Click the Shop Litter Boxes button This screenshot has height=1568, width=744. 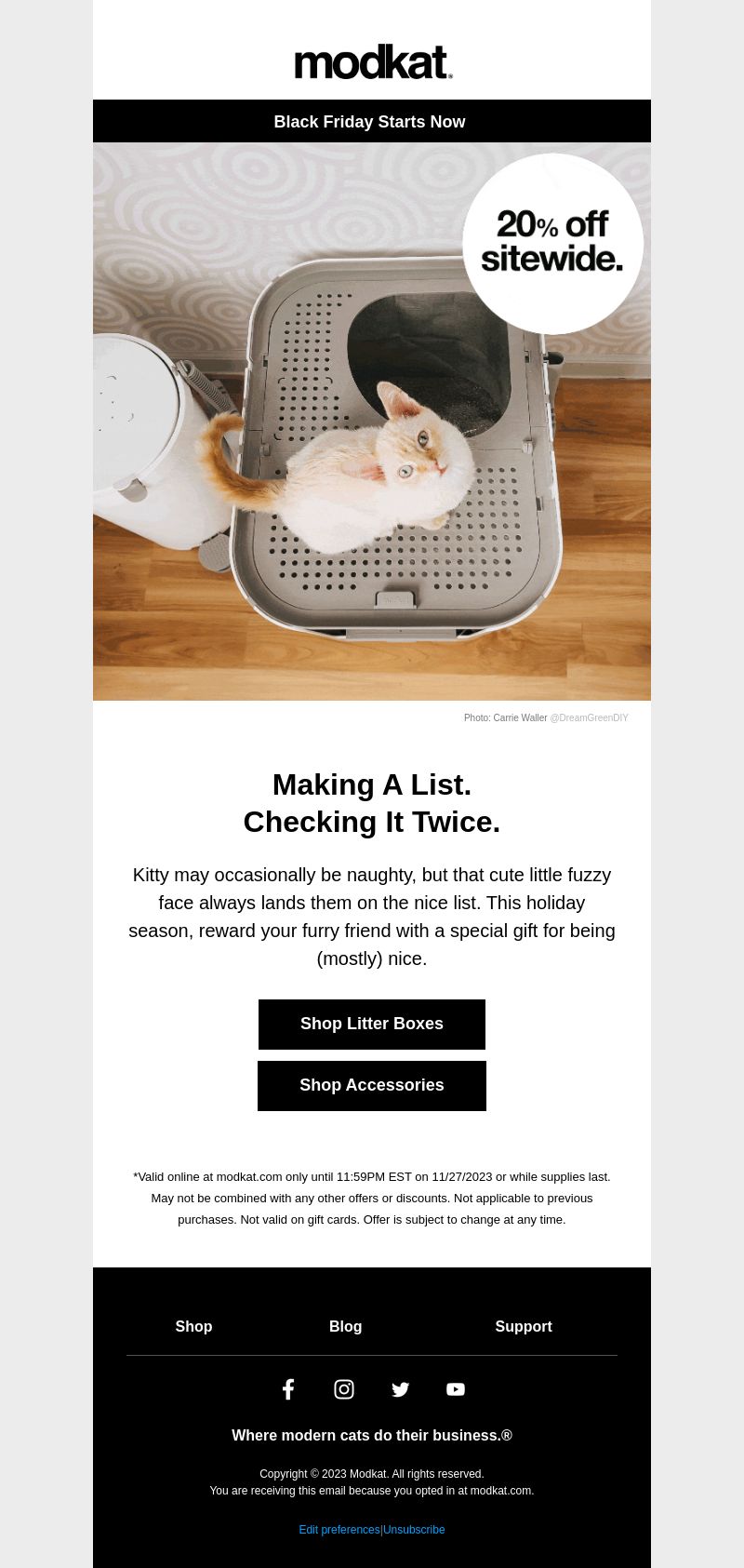click(x=372, y=1025)
